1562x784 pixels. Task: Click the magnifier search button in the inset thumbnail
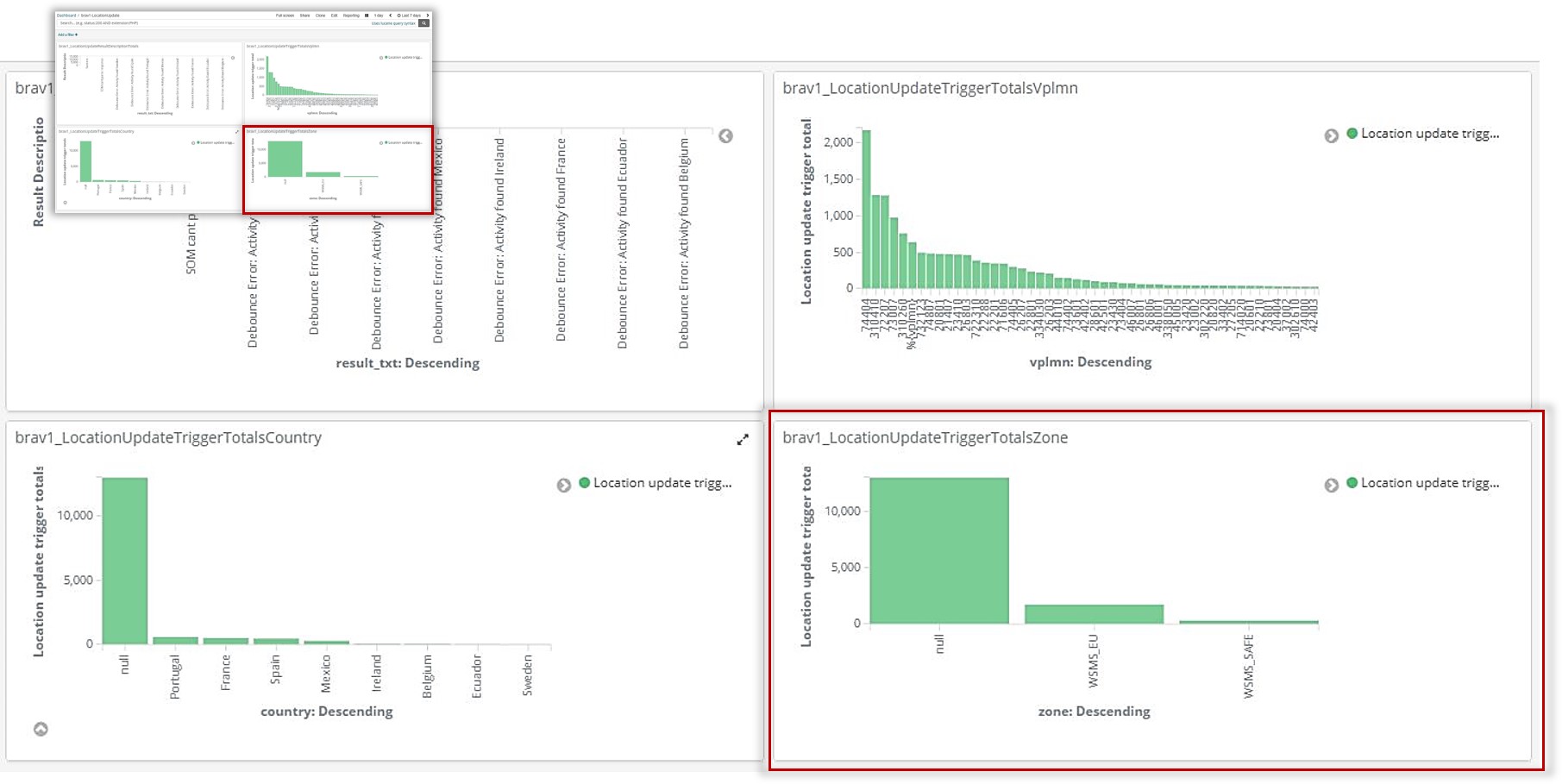pyautogui.click(x=423, y=23)
